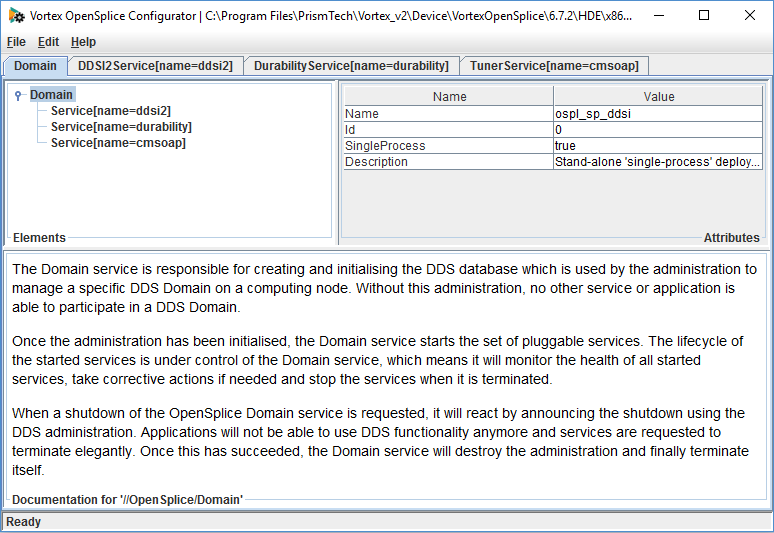Select the 'Description' attribute label cell
The height and width of the screenshot is (533, 774).
click(x=448, y=162)
